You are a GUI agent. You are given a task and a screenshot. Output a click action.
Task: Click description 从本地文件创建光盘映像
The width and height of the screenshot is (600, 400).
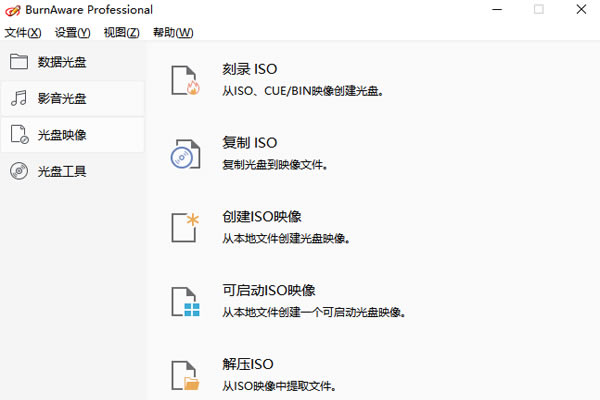coord(286,238)
